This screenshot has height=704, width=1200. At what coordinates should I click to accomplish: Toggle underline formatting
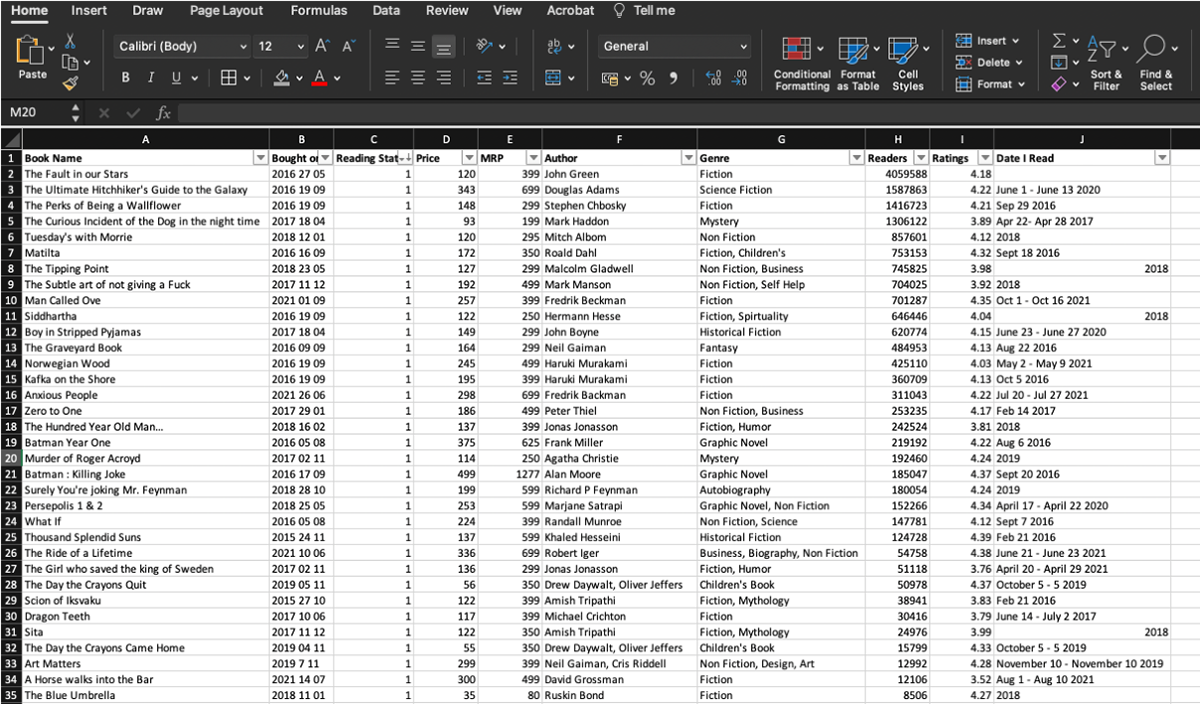tap(176, 78)
